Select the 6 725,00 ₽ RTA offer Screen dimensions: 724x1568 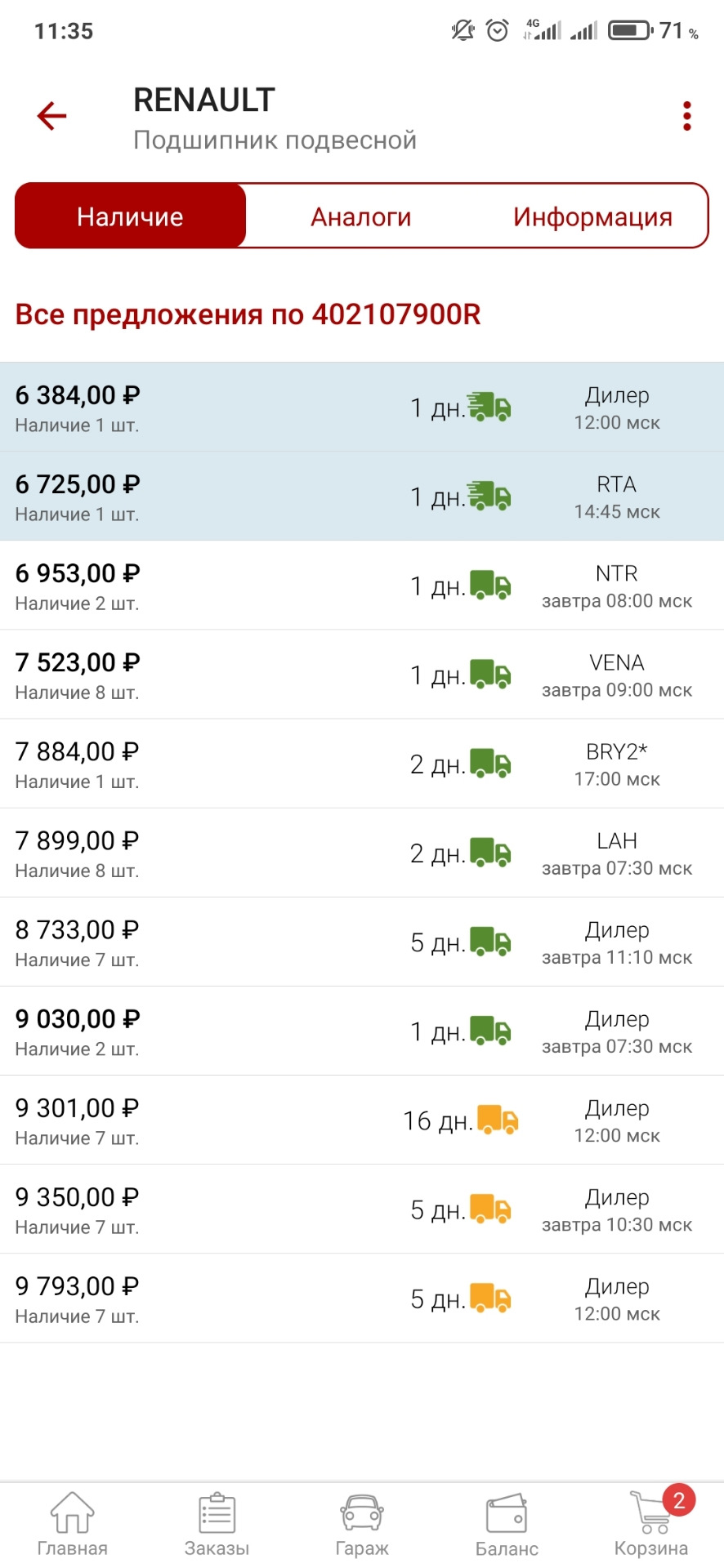click(x=362, y=497)
